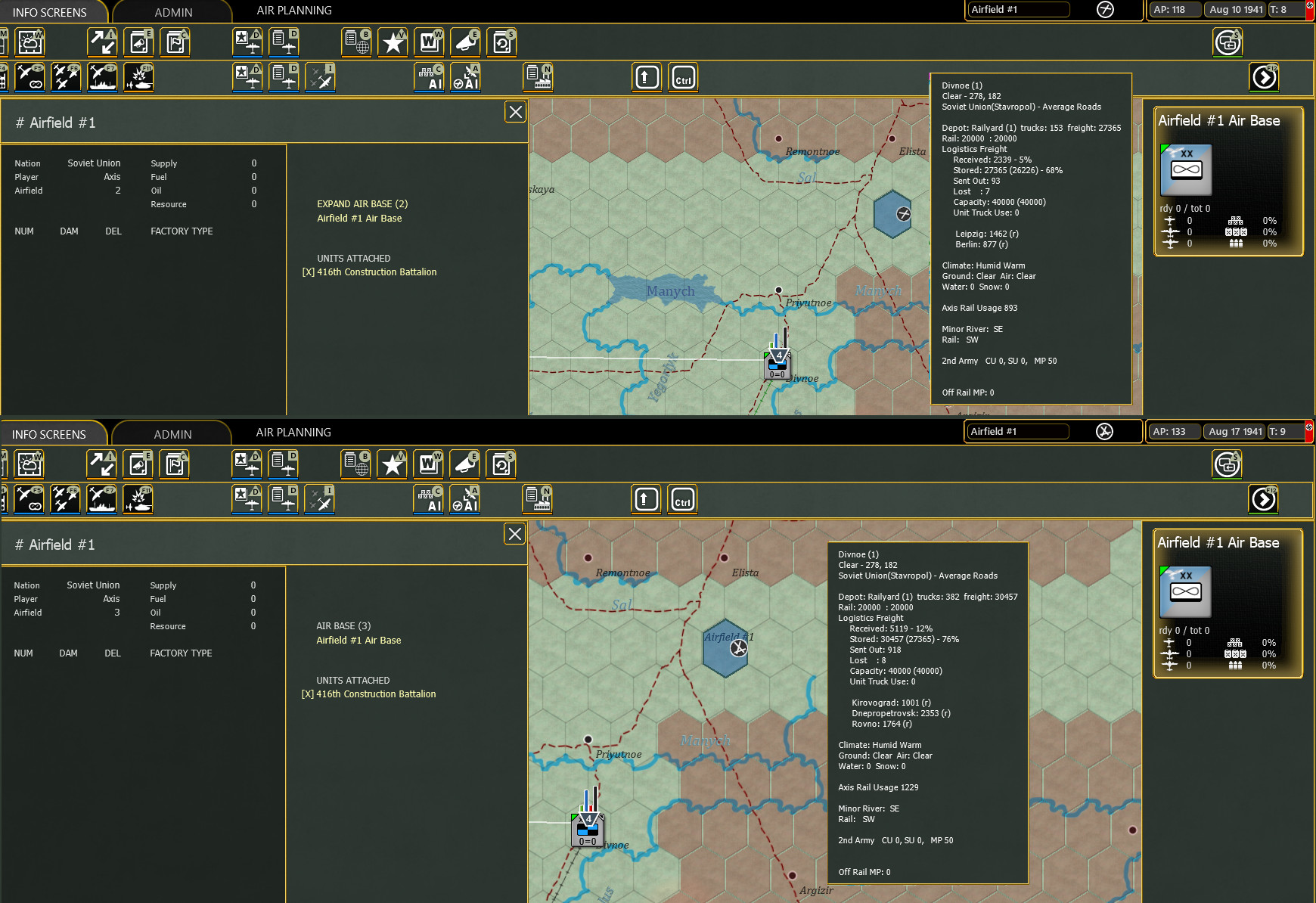Switch to AIR PLANNING tab in the Aug 10 screen
The image size is (1316, 903).
(294, 11)
